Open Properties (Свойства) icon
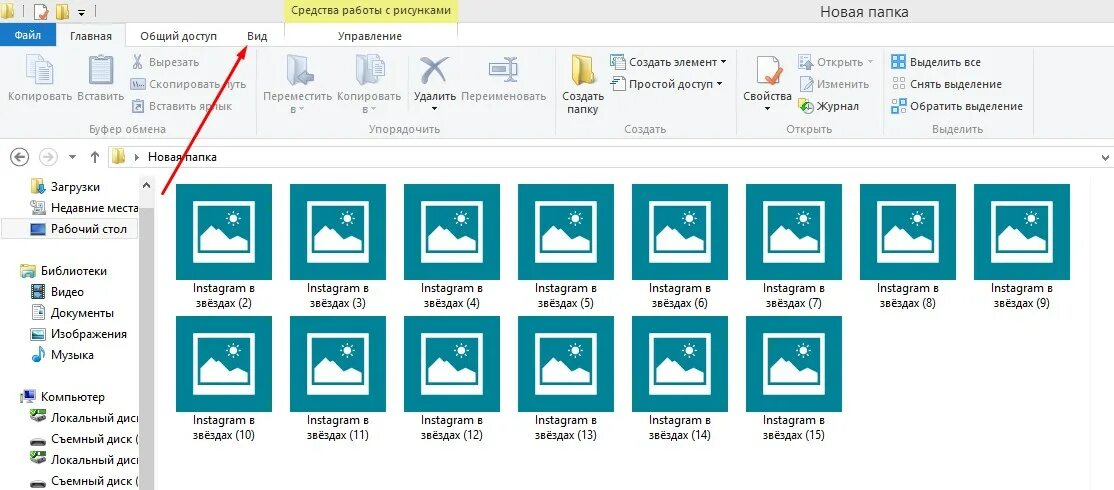The image size is (1114, 490). 768,71
